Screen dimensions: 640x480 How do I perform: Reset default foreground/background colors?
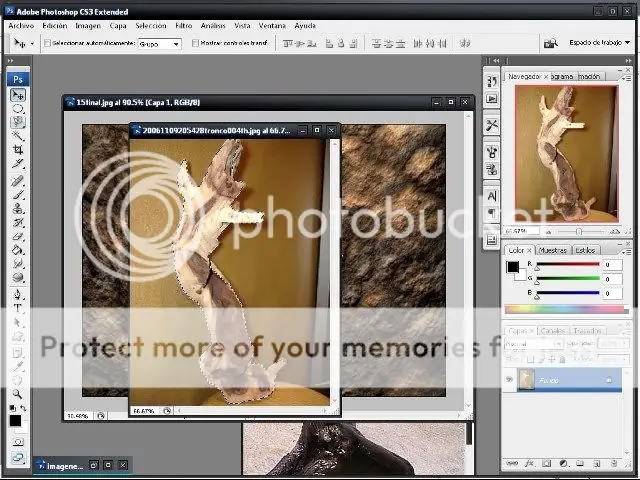pos(12,408)
